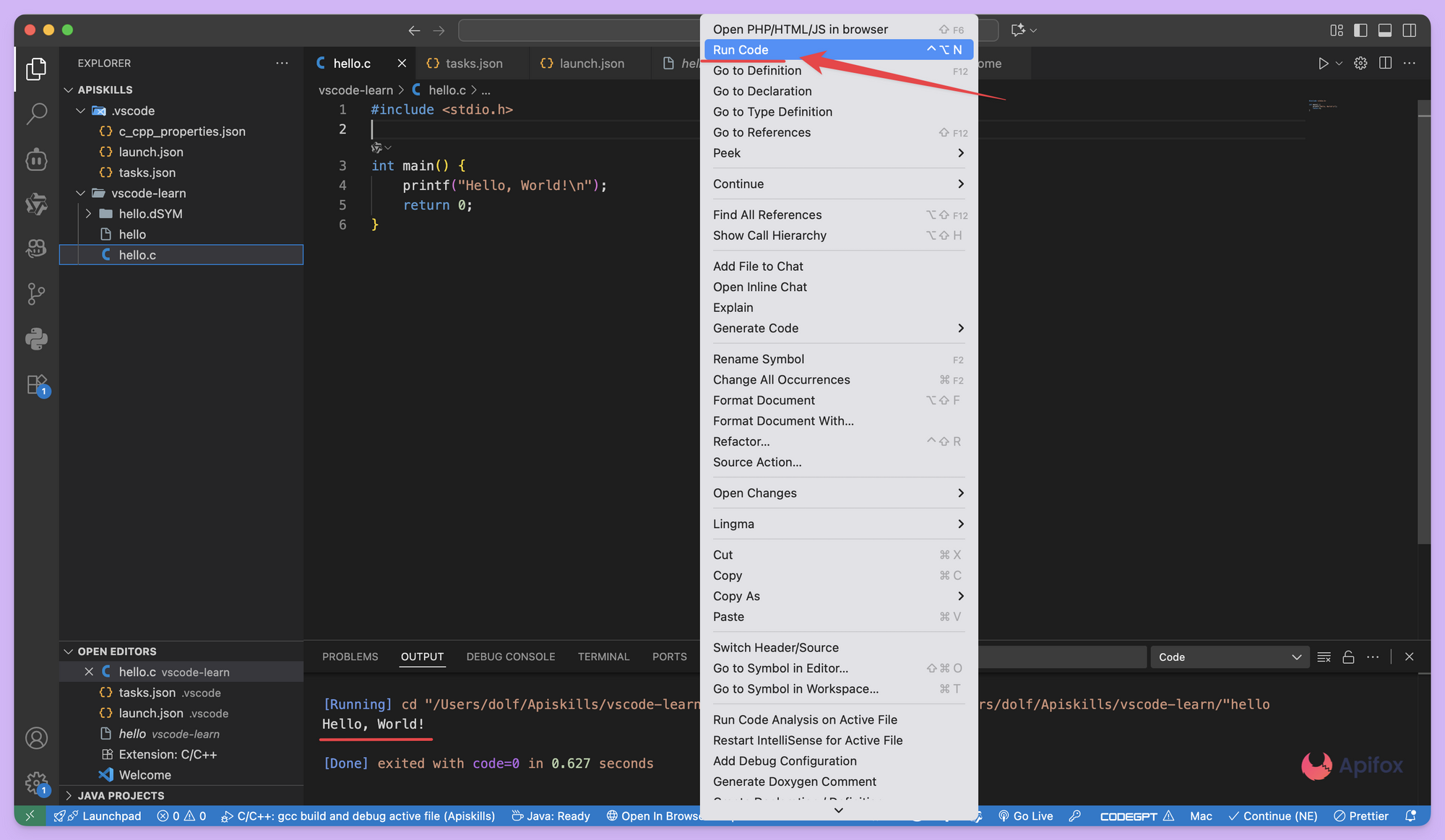Click the split editor right icon

[x=1385, y=64]
